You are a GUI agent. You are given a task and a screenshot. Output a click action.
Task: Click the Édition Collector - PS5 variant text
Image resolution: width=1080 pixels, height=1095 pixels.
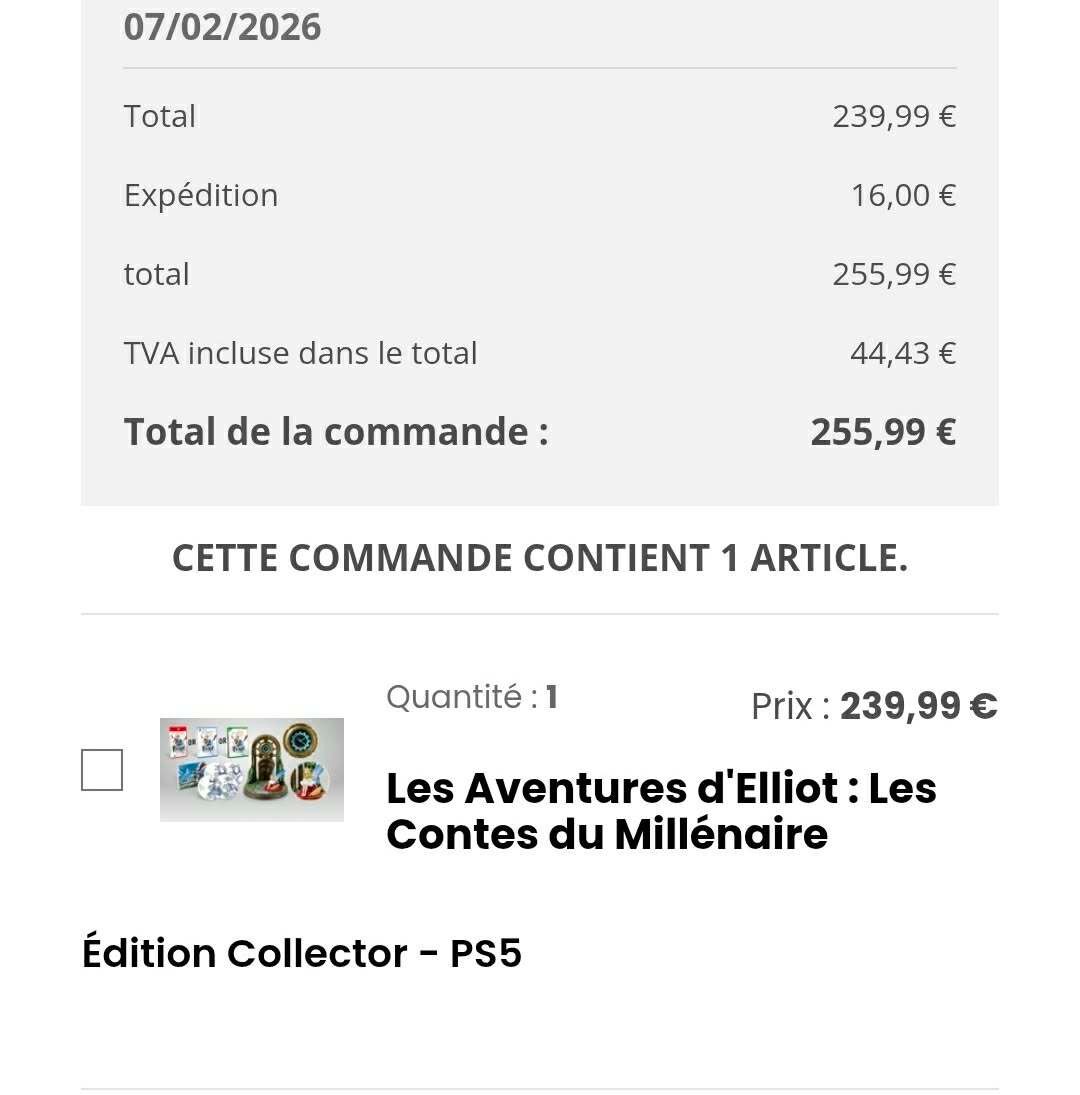pyautogui.click(x=302, y=953)
